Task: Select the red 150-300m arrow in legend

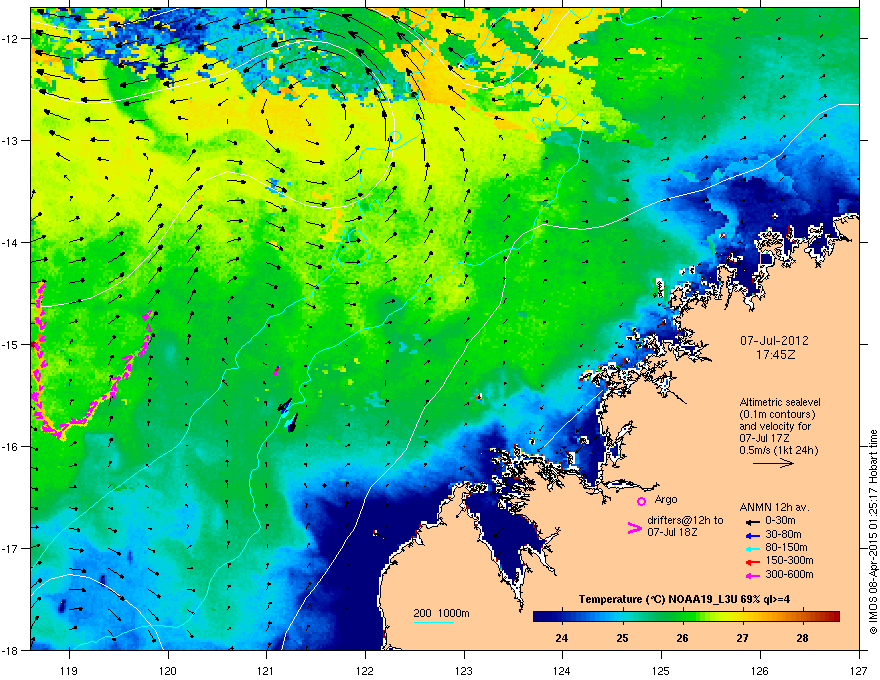Action: (753, 561)
